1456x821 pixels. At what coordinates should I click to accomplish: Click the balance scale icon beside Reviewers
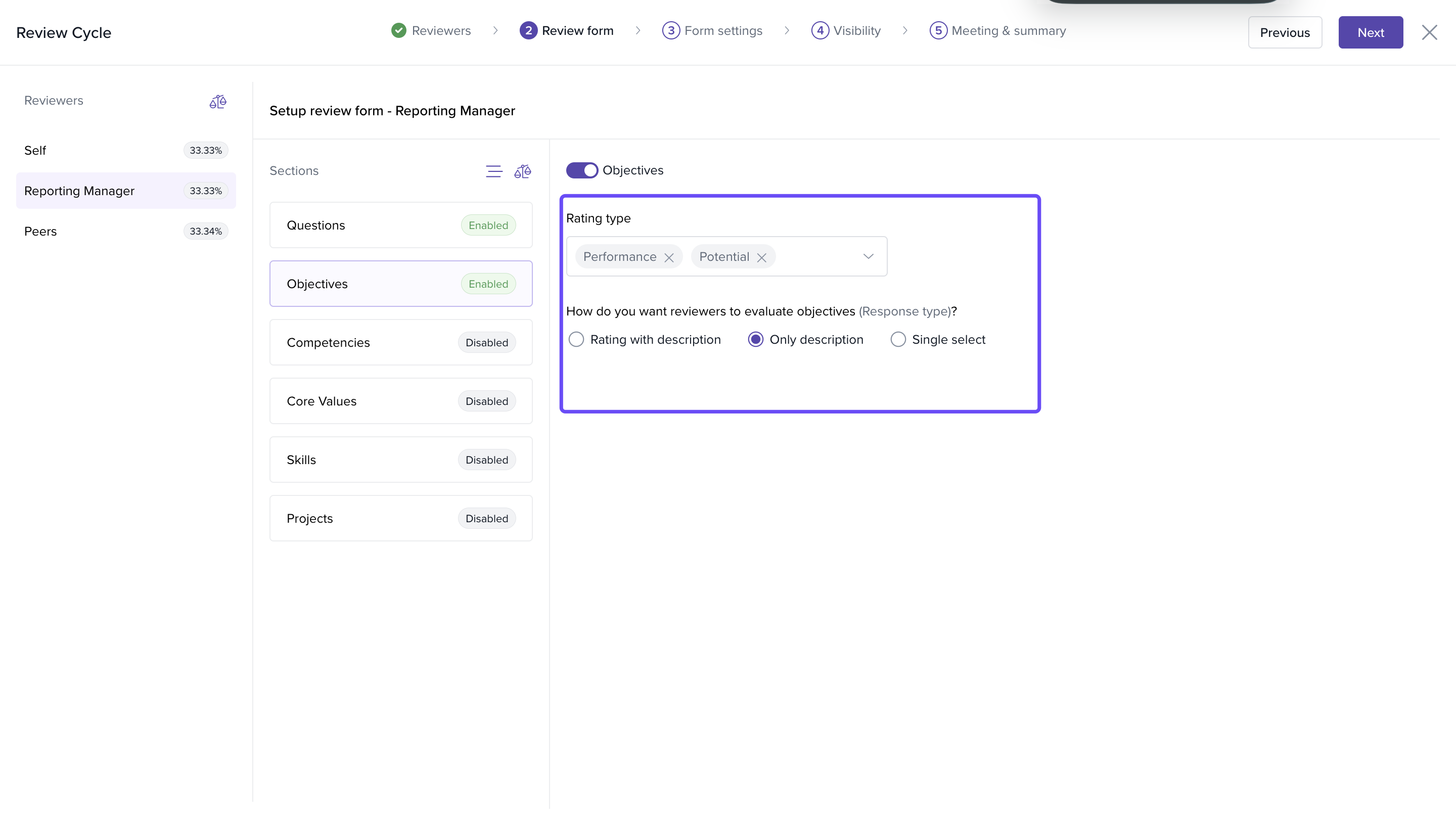click(217, 102)
